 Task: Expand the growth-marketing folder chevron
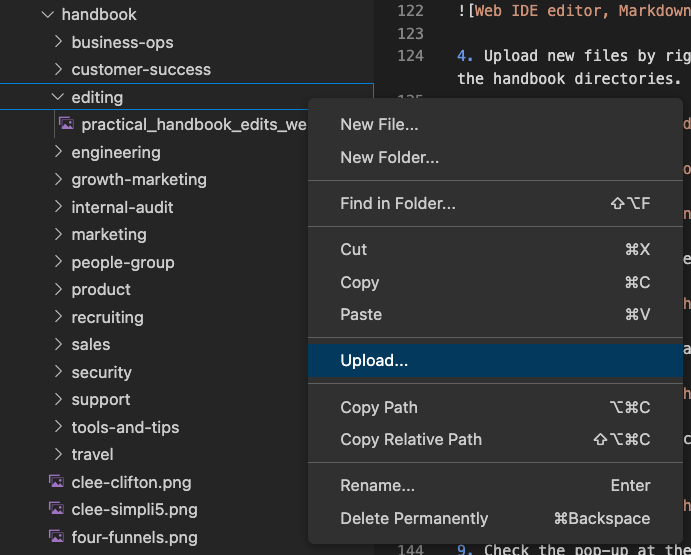tap(58, 179)
